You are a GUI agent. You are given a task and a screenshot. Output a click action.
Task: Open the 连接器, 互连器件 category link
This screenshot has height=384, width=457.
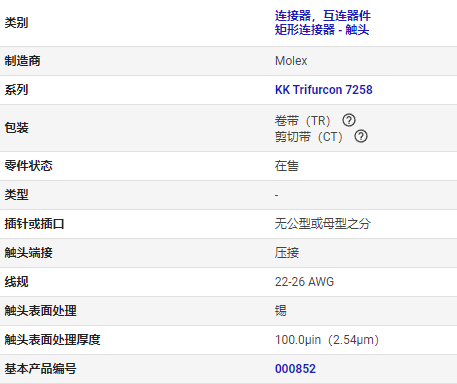click(x=323, y=16)
